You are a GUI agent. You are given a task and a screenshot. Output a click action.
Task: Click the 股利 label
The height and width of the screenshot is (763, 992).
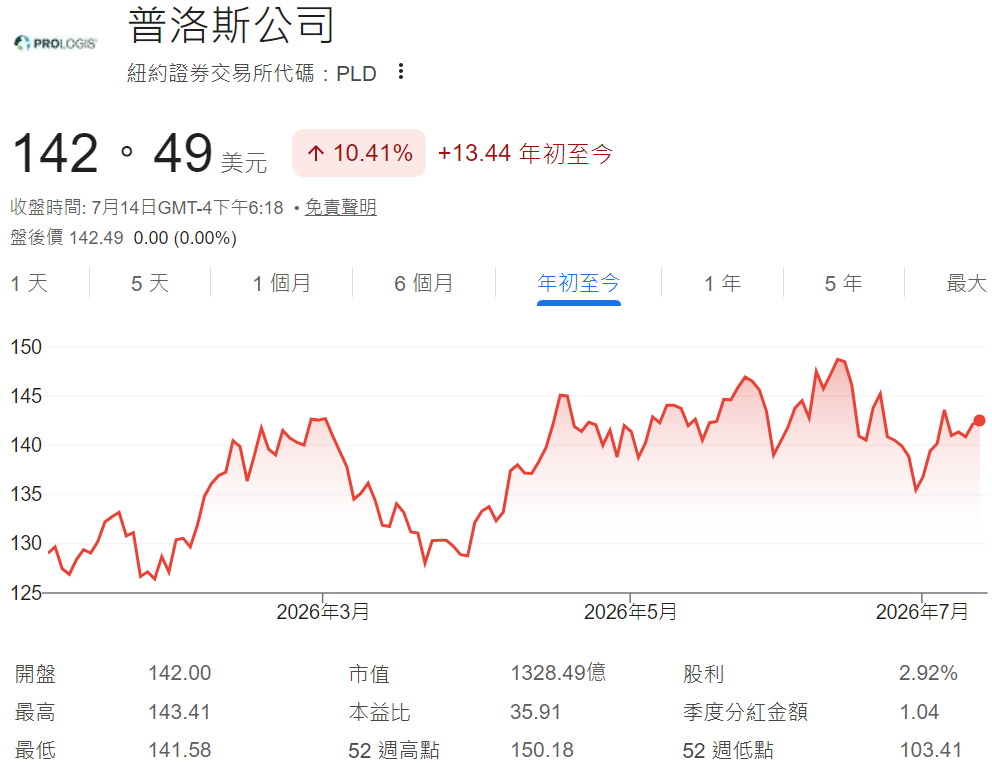pos(703,673)
